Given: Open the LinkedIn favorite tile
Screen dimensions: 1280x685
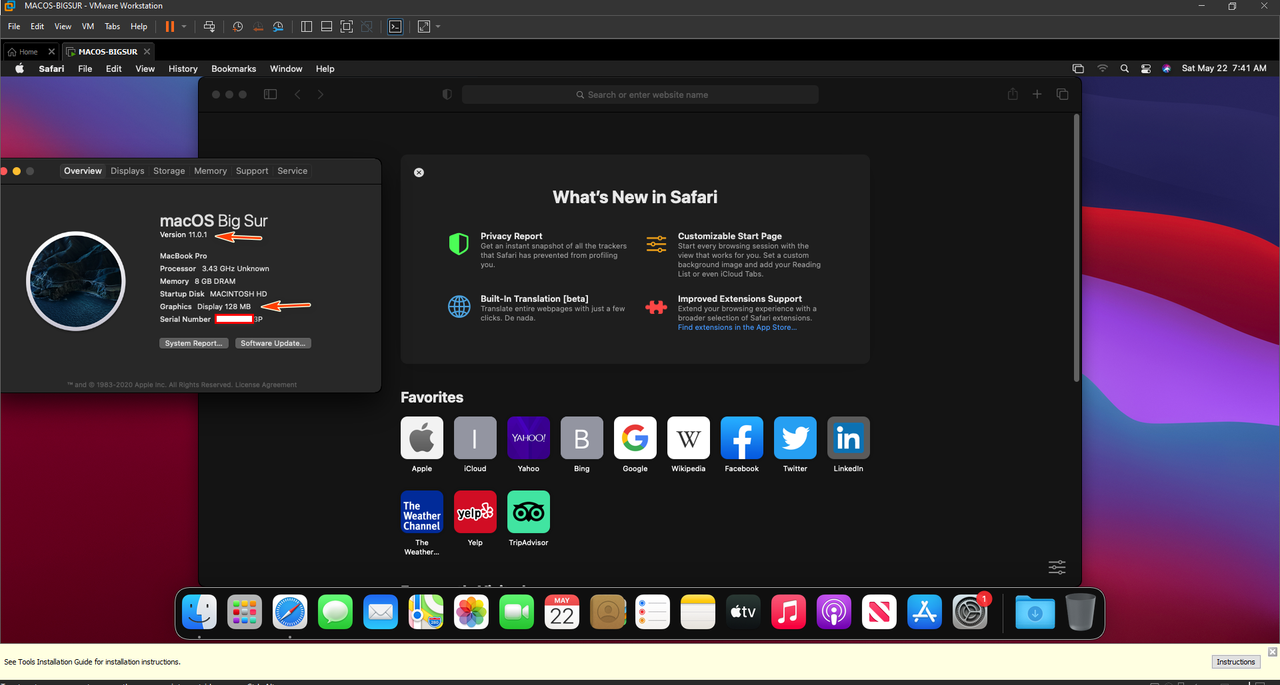Looking at the screenshot, I should tap(848, 438).
